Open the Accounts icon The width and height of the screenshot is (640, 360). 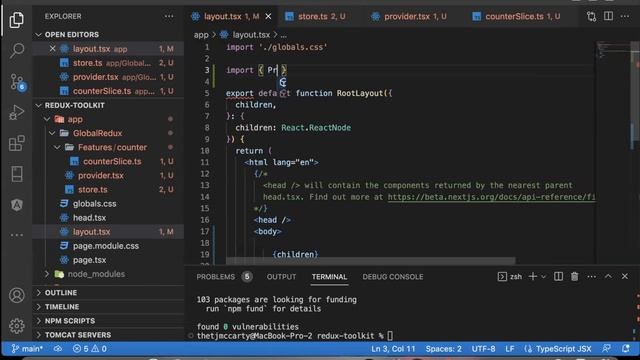(16, 295)
